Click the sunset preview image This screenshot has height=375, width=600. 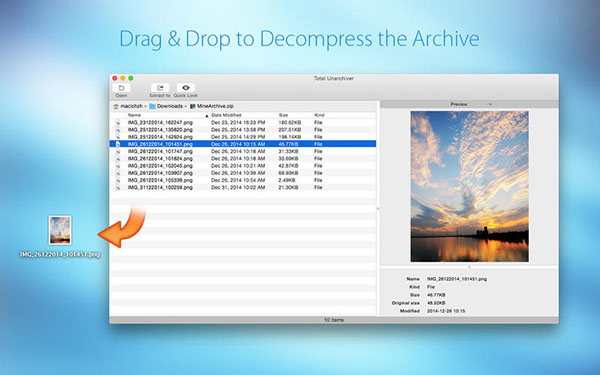470,186
